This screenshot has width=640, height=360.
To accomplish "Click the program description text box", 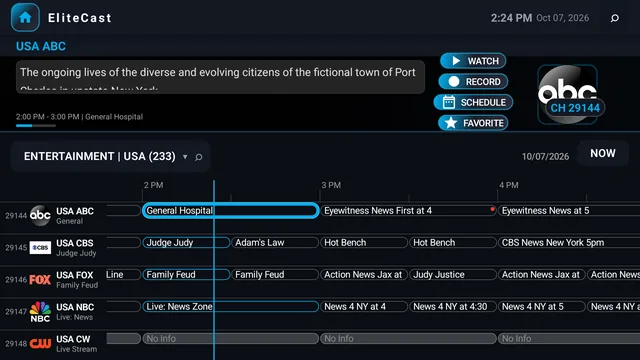I will 220,77.
